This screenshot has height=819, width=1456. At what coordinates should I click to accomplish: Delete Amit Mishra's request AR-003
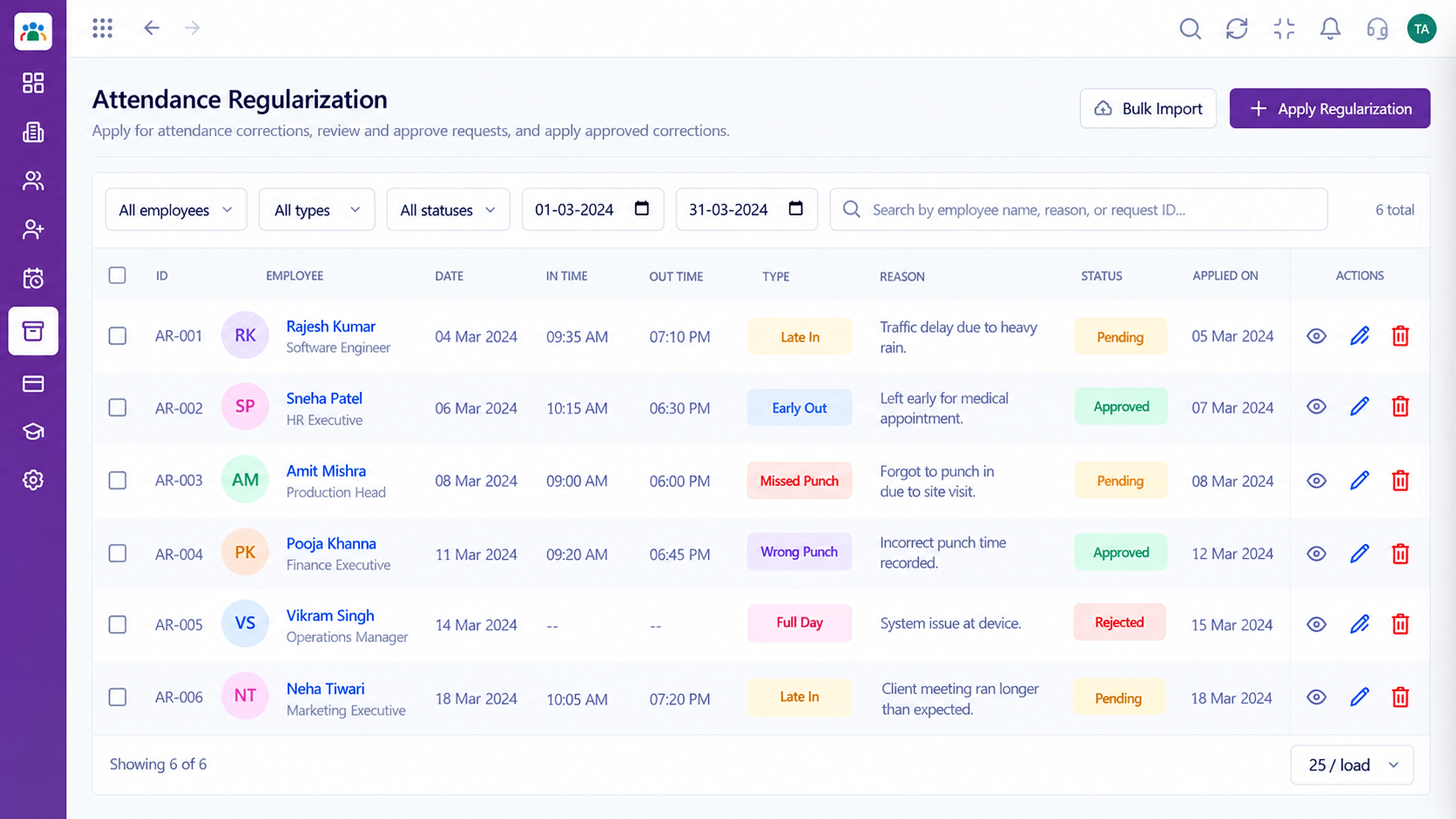click(1400, 481)
